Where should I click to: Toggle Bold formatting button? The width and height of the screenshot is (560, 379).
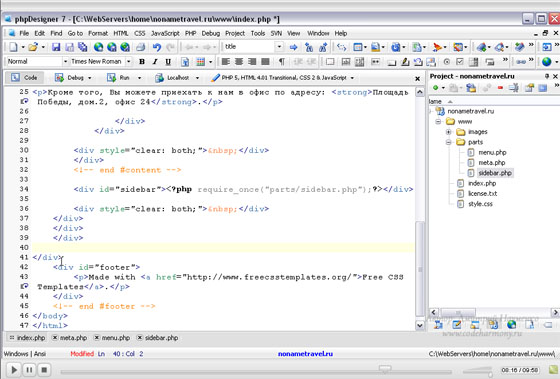click(142, 62)
